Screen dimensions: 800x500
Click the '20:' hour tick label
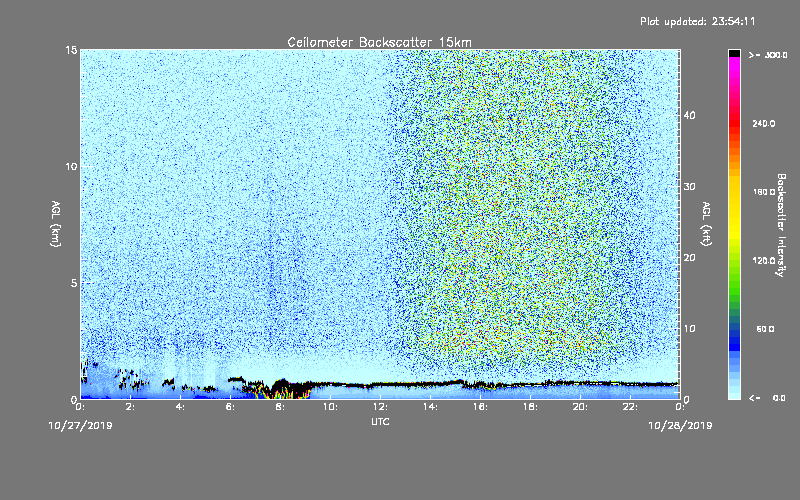[x=580, y=407]
